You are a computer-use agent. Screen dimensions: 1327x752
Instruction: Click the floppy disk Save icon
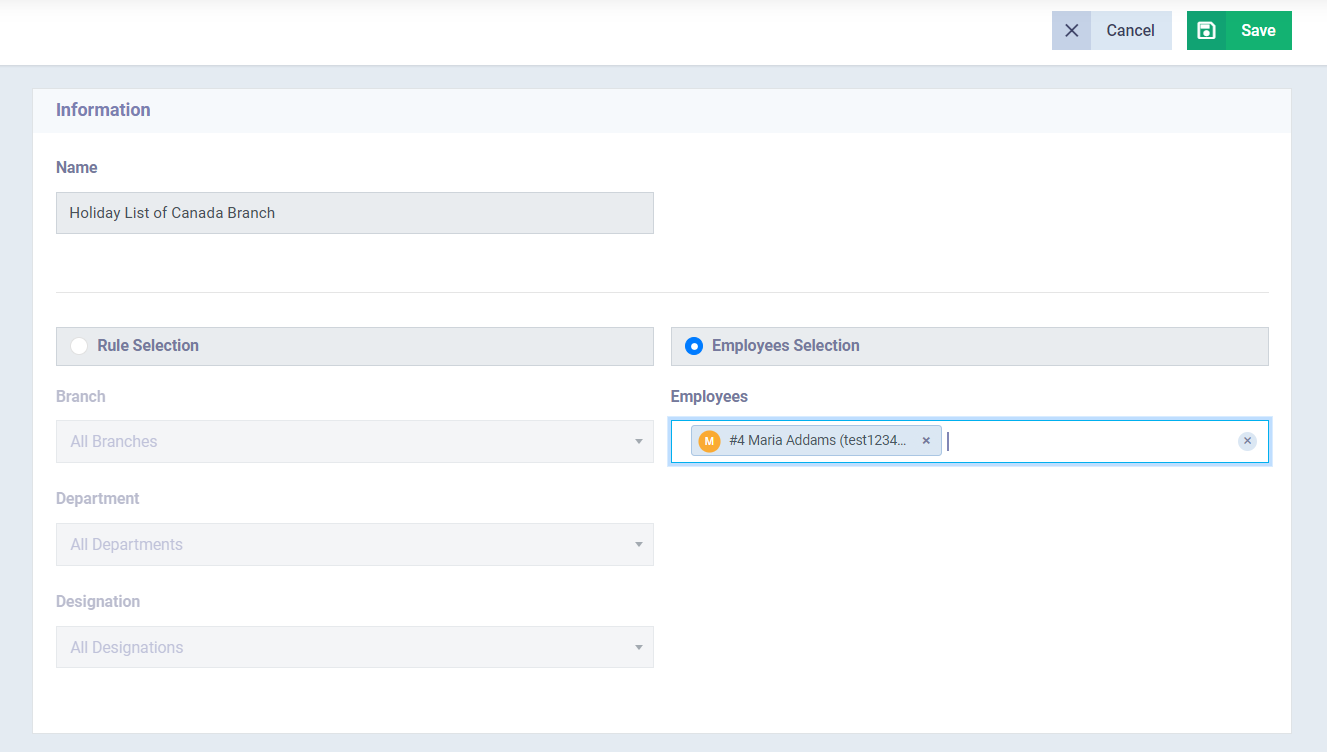click(x=1206, y=31)
